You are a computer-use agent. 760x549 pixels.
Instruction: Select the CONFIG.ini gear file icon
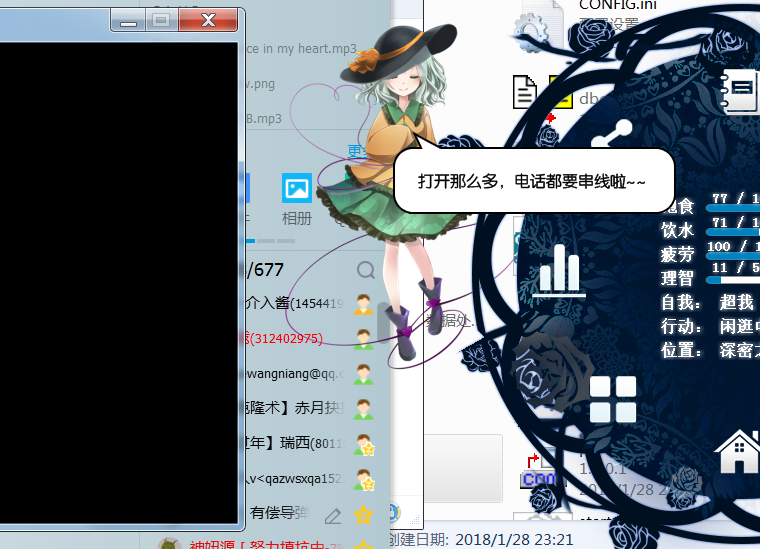(538, 29)
